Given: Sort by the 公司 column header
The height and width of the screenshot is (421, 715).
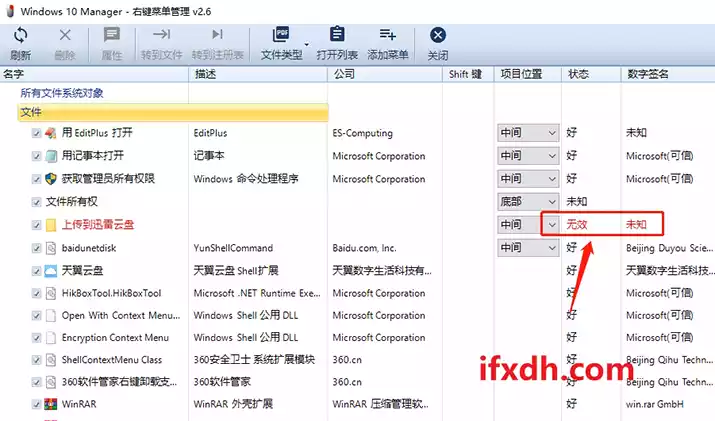Looking at the screenshot, I should [385, 74].
